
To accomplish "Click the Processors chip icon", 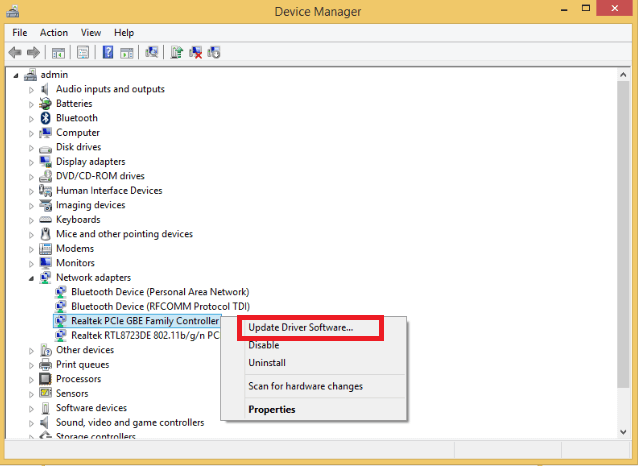I will coord(45,379).
